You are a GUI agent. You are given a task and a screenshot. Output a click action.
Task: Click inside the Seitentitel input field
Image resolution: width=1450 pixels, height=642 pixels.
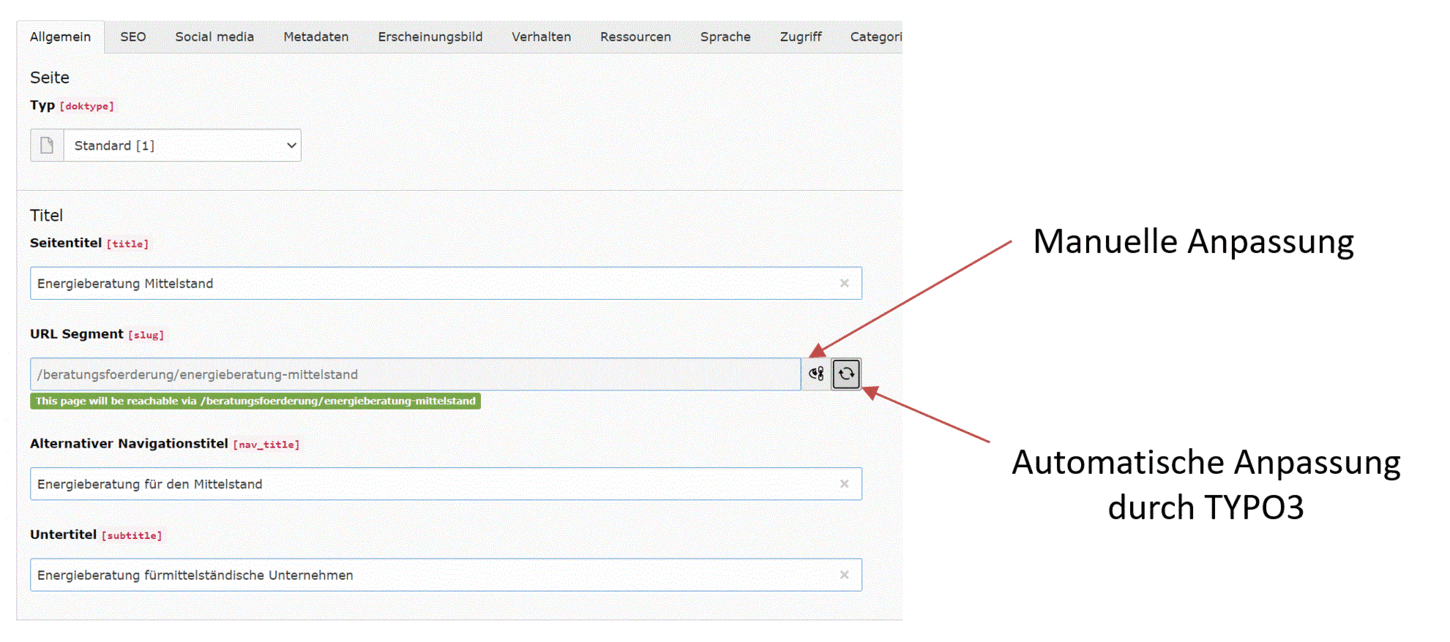pyautogui.click(x=400, y=283)
